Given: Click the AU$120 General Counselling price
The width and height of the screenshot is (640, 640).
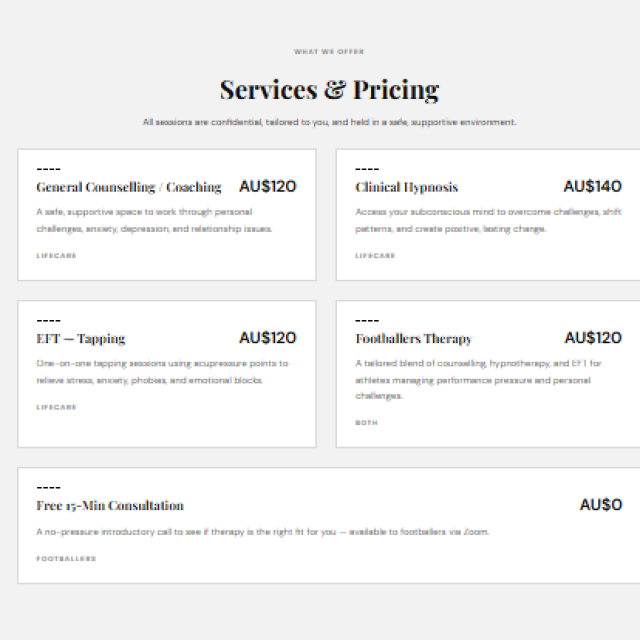Looking at the screenshot, I should click(x=267, y=186).
